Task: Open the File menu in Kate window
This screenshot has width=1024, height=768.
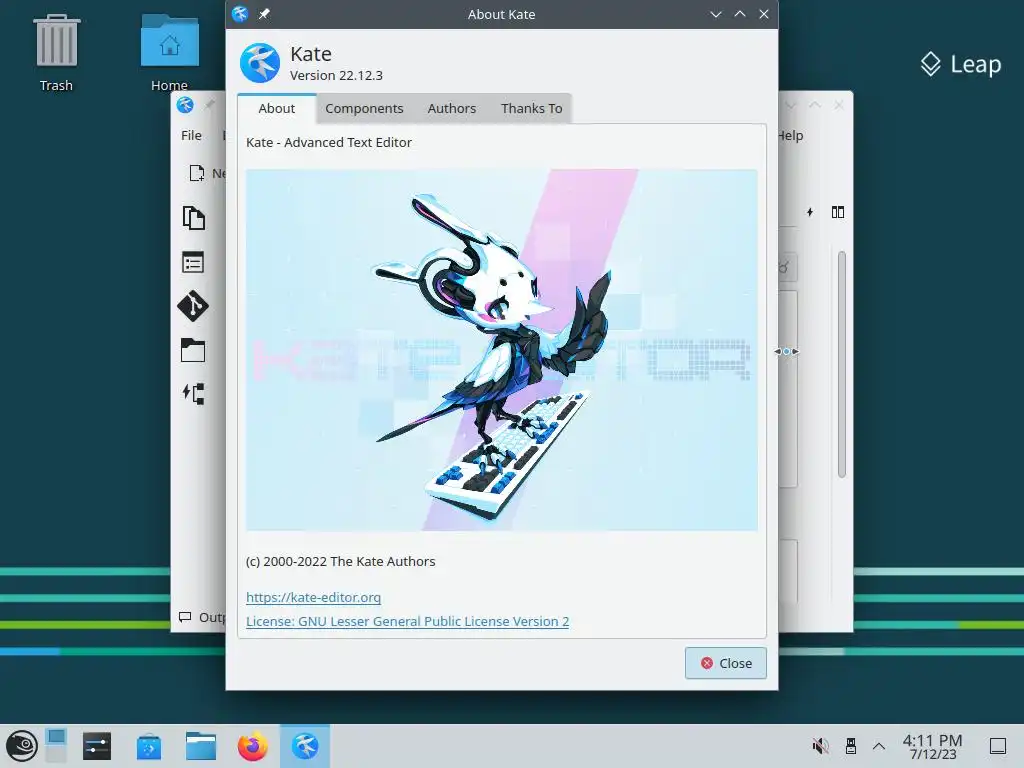Action: pyautogui.click(x=191, y=135)
